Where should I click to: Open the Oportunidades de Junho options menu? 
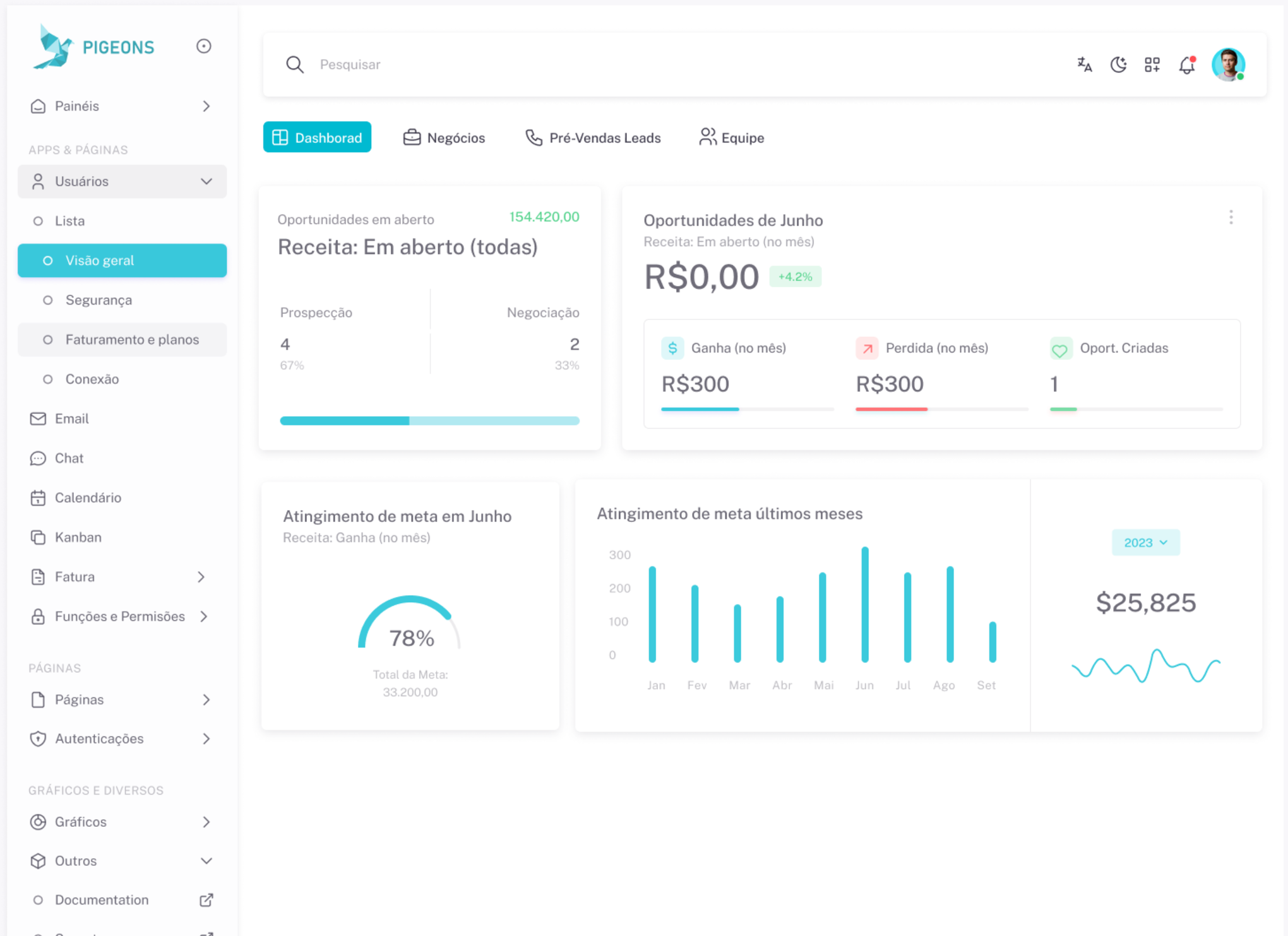[1231, 217]
